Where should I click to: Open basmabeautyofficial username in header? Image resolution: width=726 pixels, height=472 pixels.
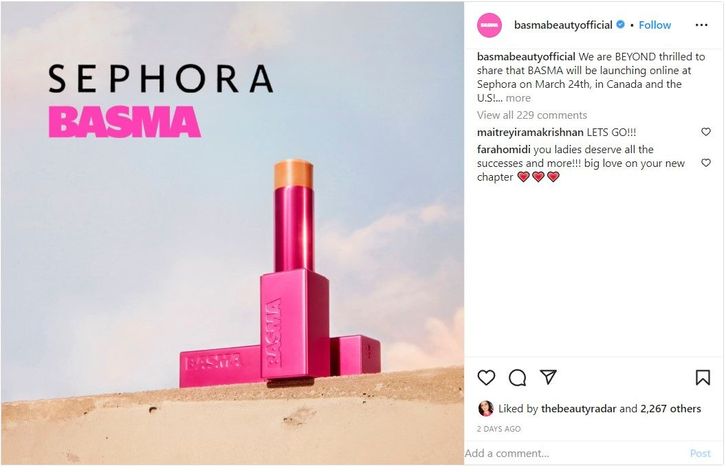click(x=563, y=25)
